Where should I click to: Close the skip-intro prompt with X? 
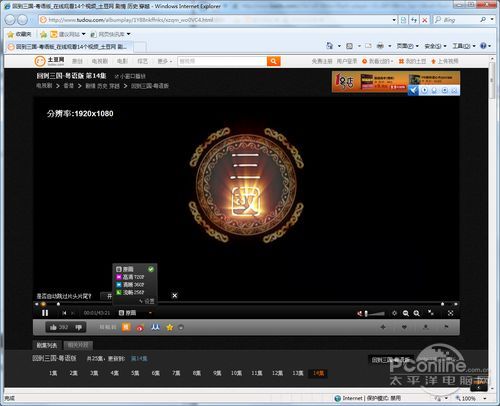tap(175, 296)
